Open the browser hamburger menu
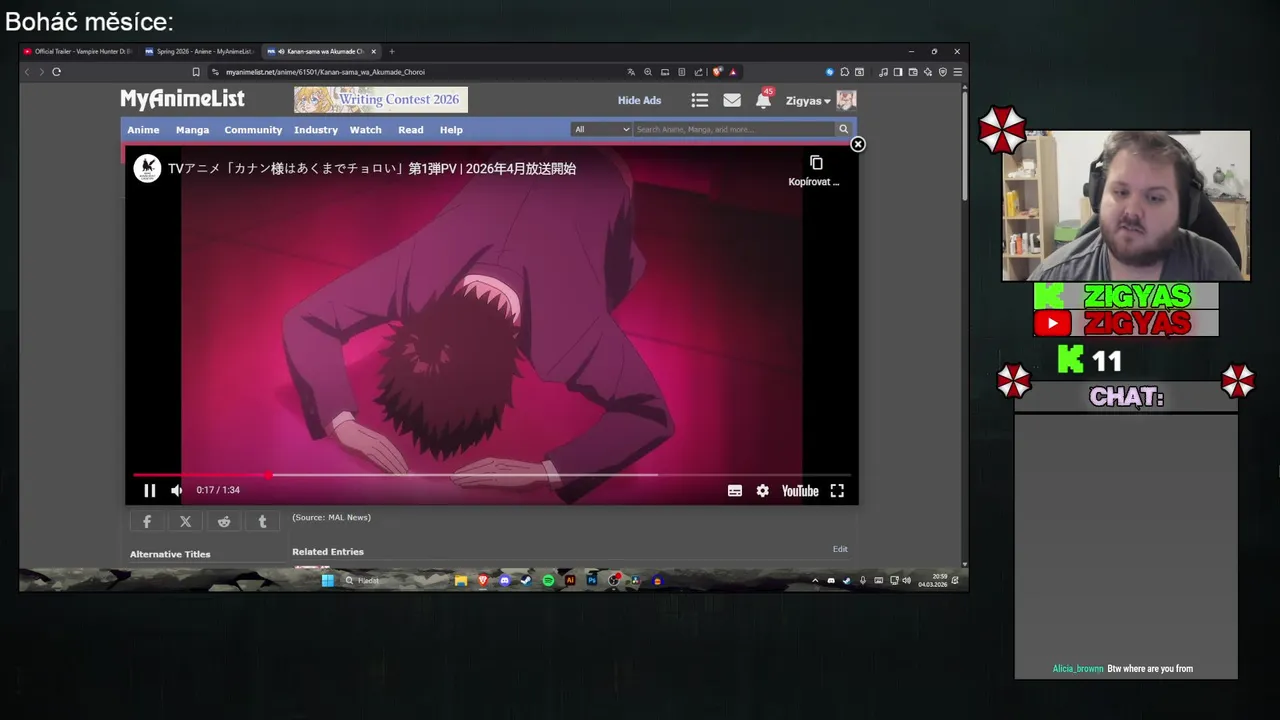Viewport: 1280px width, 720px height. click(x=957, y=72)
